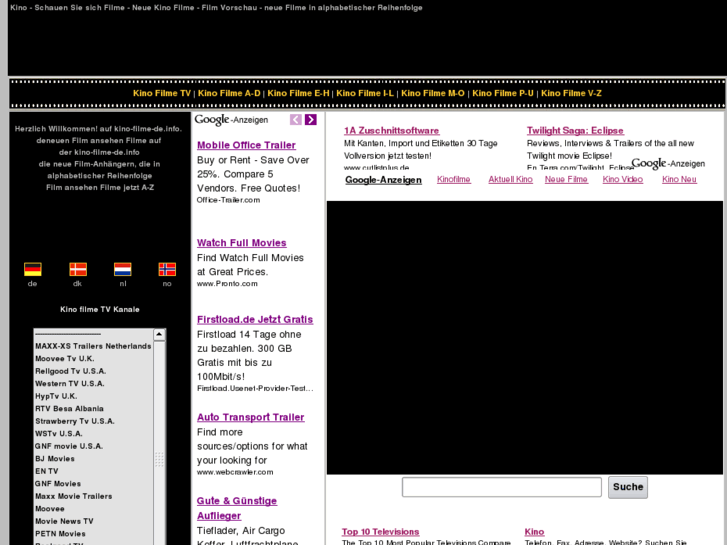The height and width of the screenshot is (545, 727).
Task: Open Kino Filme A-D menu item
Action: click(229, 93)
